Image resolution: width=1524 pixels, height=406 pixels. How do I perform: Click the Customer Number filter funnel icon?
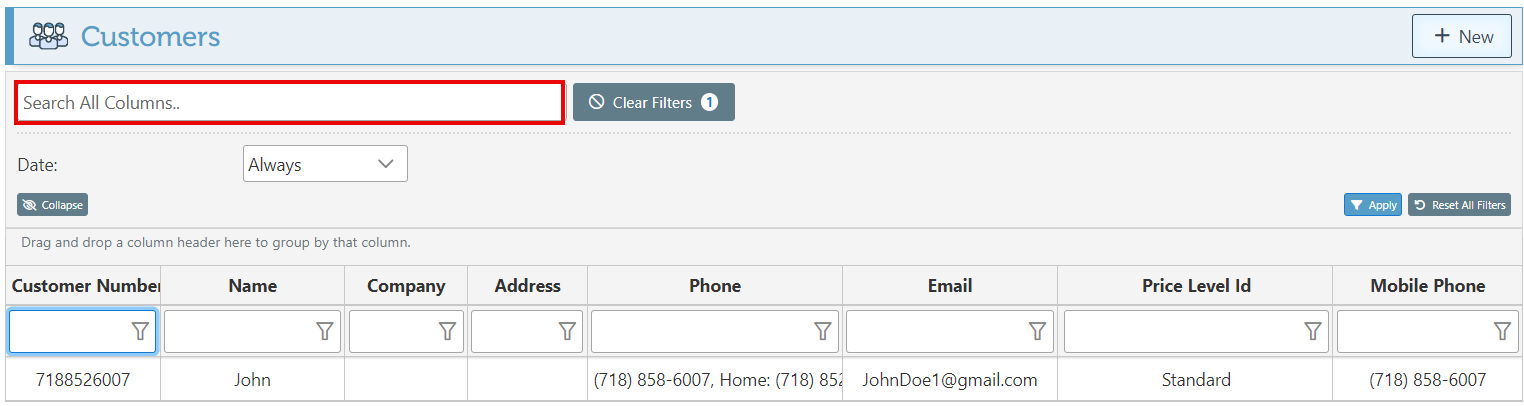[x=141, y=331]
